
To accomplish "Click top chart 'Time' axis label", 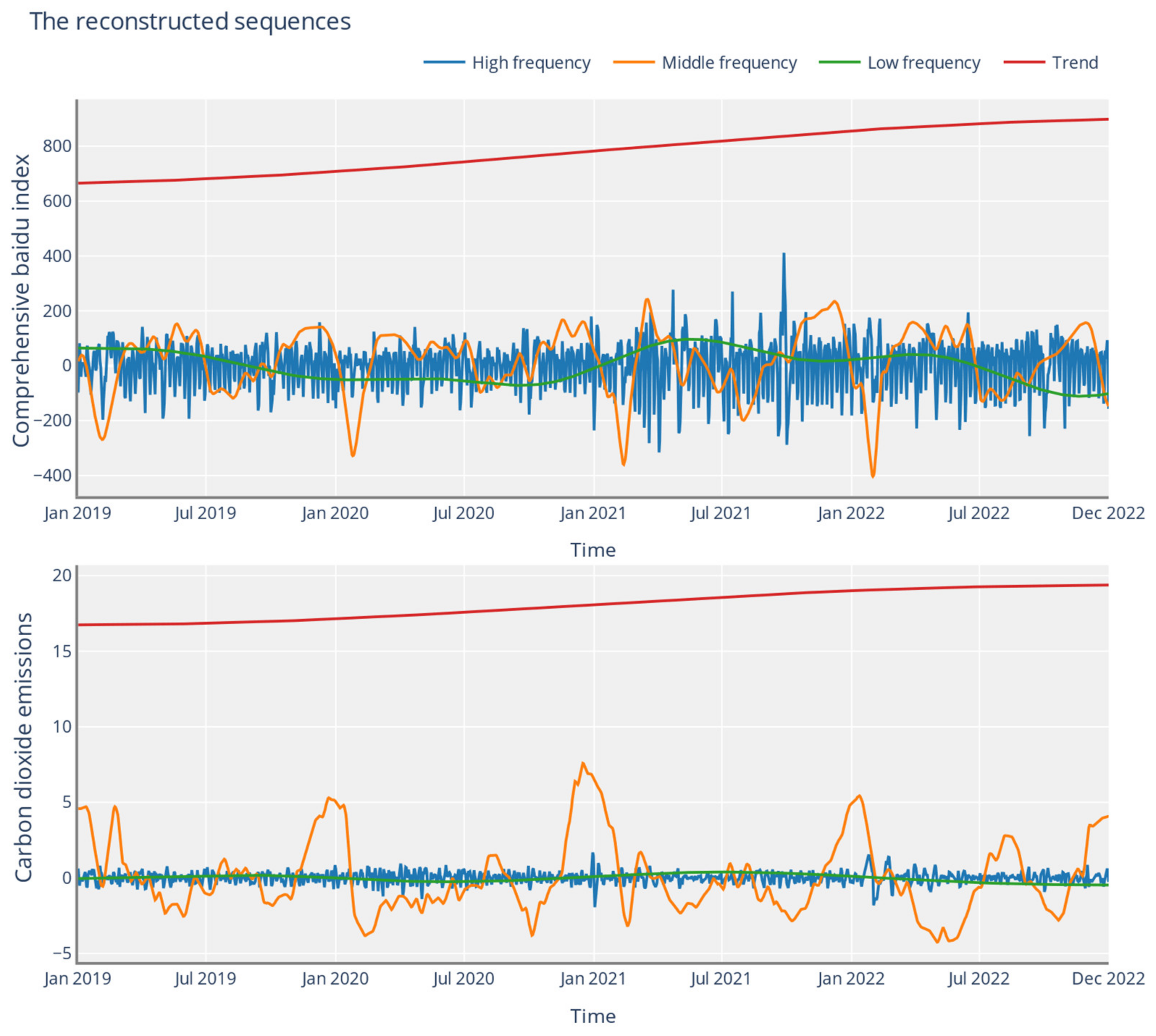I will click(x=592, y=550).
